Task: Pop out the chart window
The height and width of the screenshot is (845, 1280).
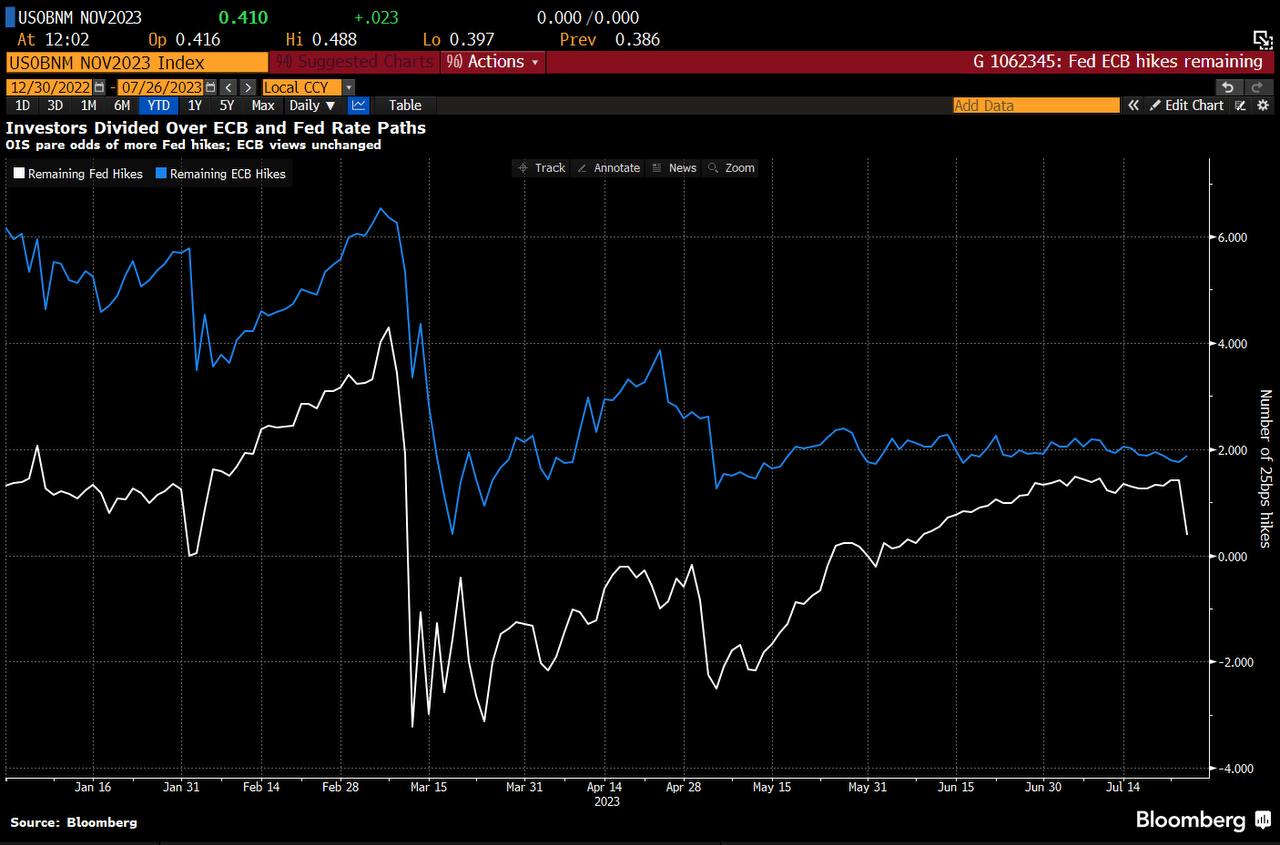Action: point(1262,38)
